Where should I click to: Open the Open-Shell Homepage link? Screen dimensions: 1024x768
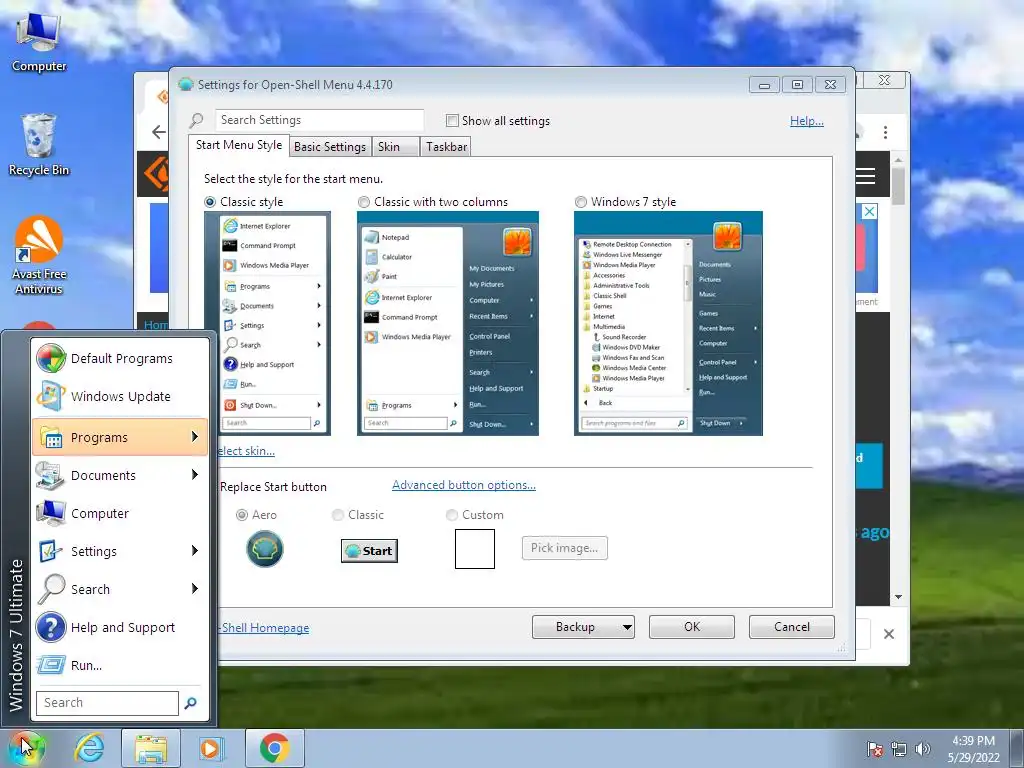(x=264, y=628)
